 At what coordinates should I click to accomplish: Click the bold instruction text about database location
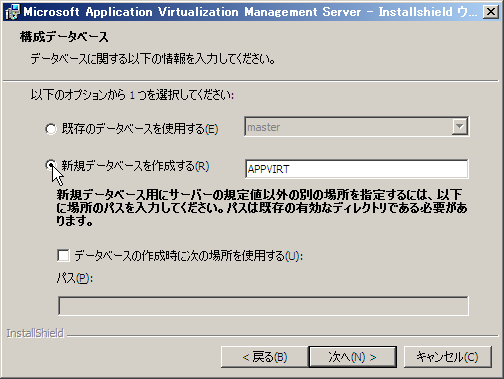[x=262, y=208]
